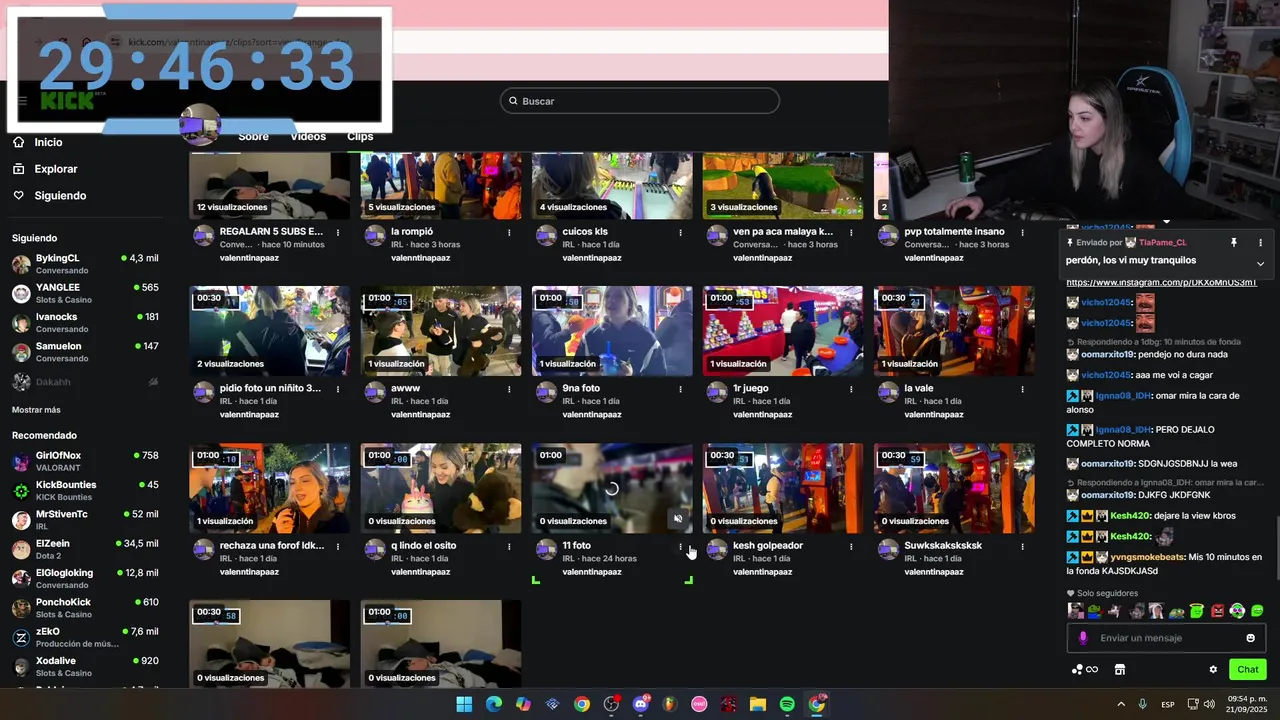Screen dimensions: 1280x720
Task: Switch to the Videos tab
Action: click(x=308, y=136)
